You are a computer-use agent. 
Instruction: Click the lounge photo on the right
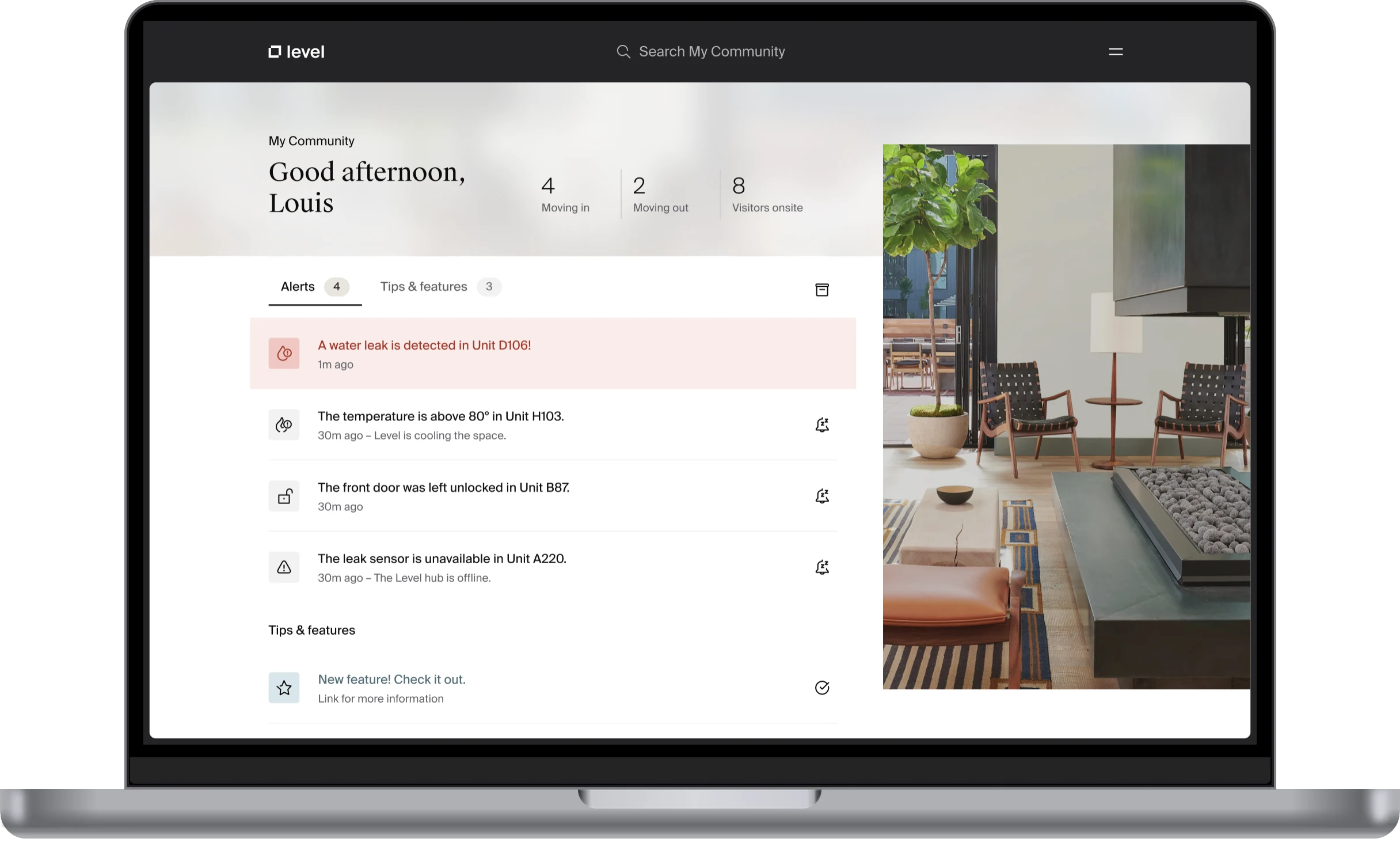tap(1066, 416)
